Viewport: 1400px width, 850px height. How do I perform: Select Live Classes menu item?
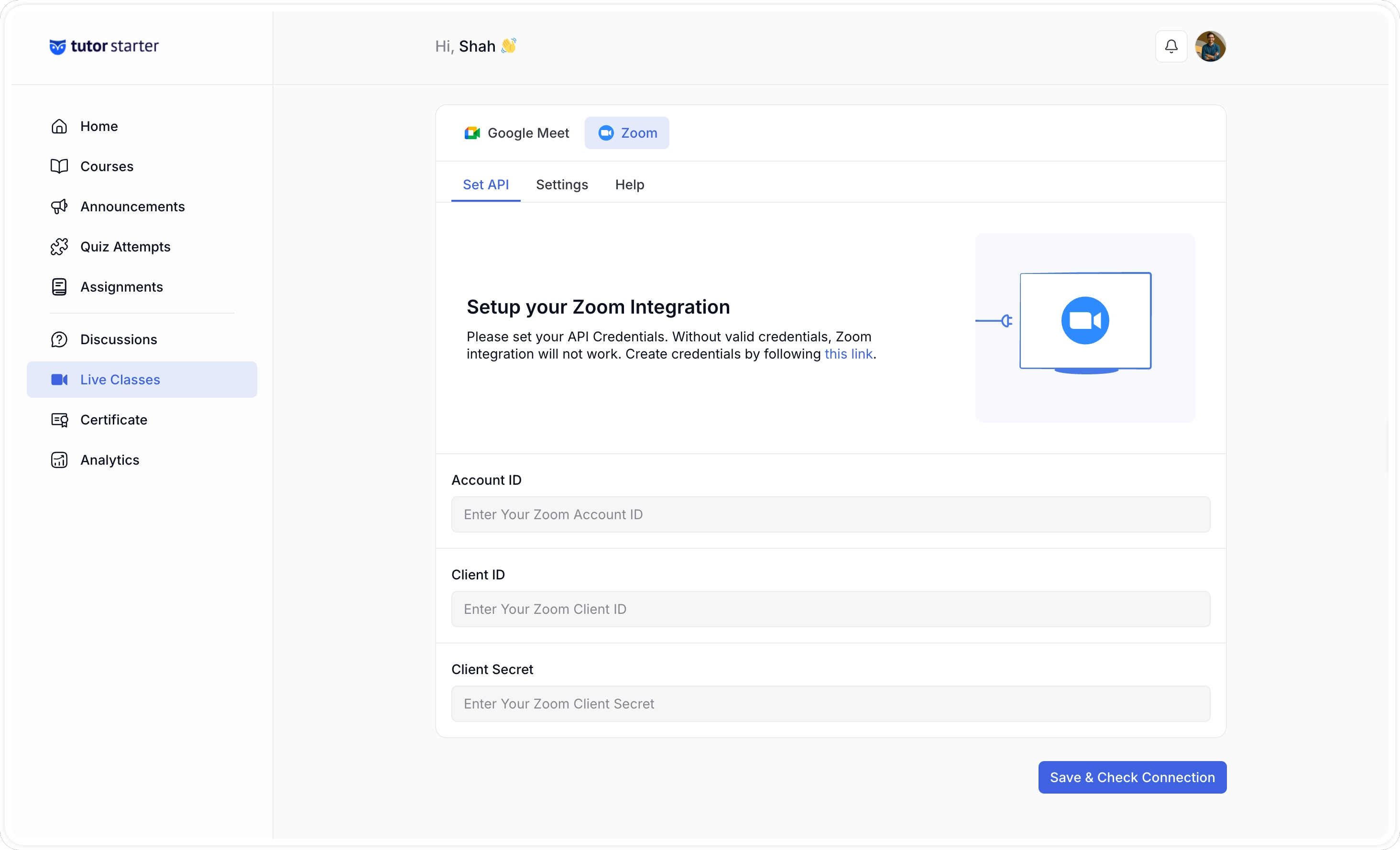142,380
